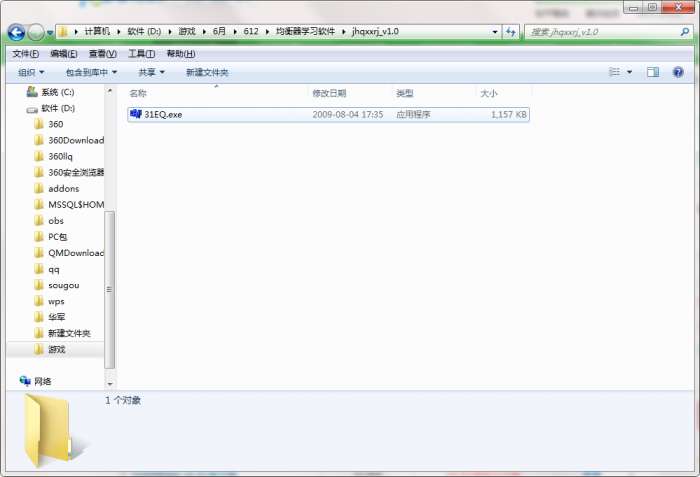Select 计算机 in the address breadcrumb
Viewport: 700px width, 477px height.
(x=97, y=31)
